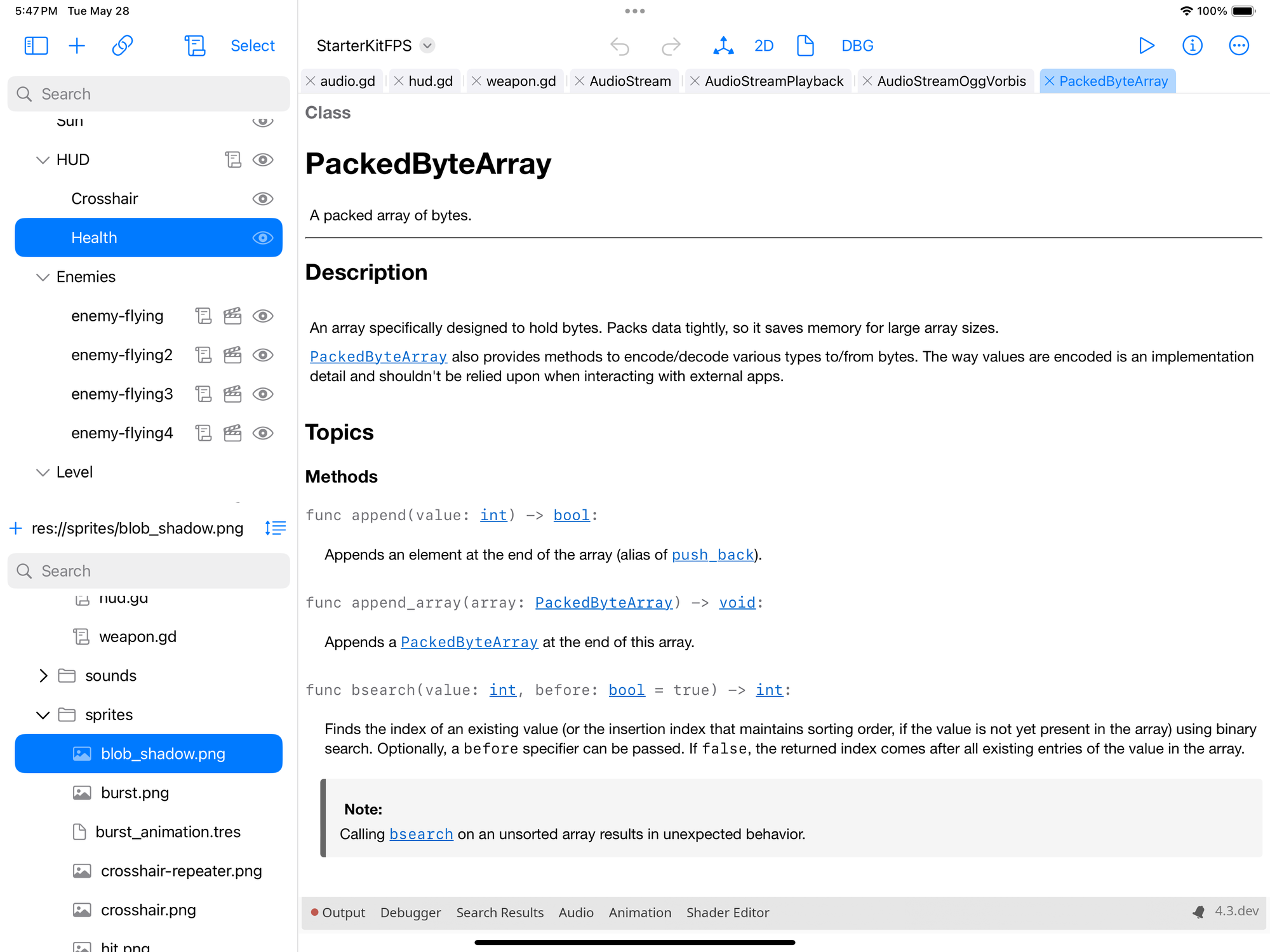Open script icon on enemy-flying node

(x=203, y=316)
